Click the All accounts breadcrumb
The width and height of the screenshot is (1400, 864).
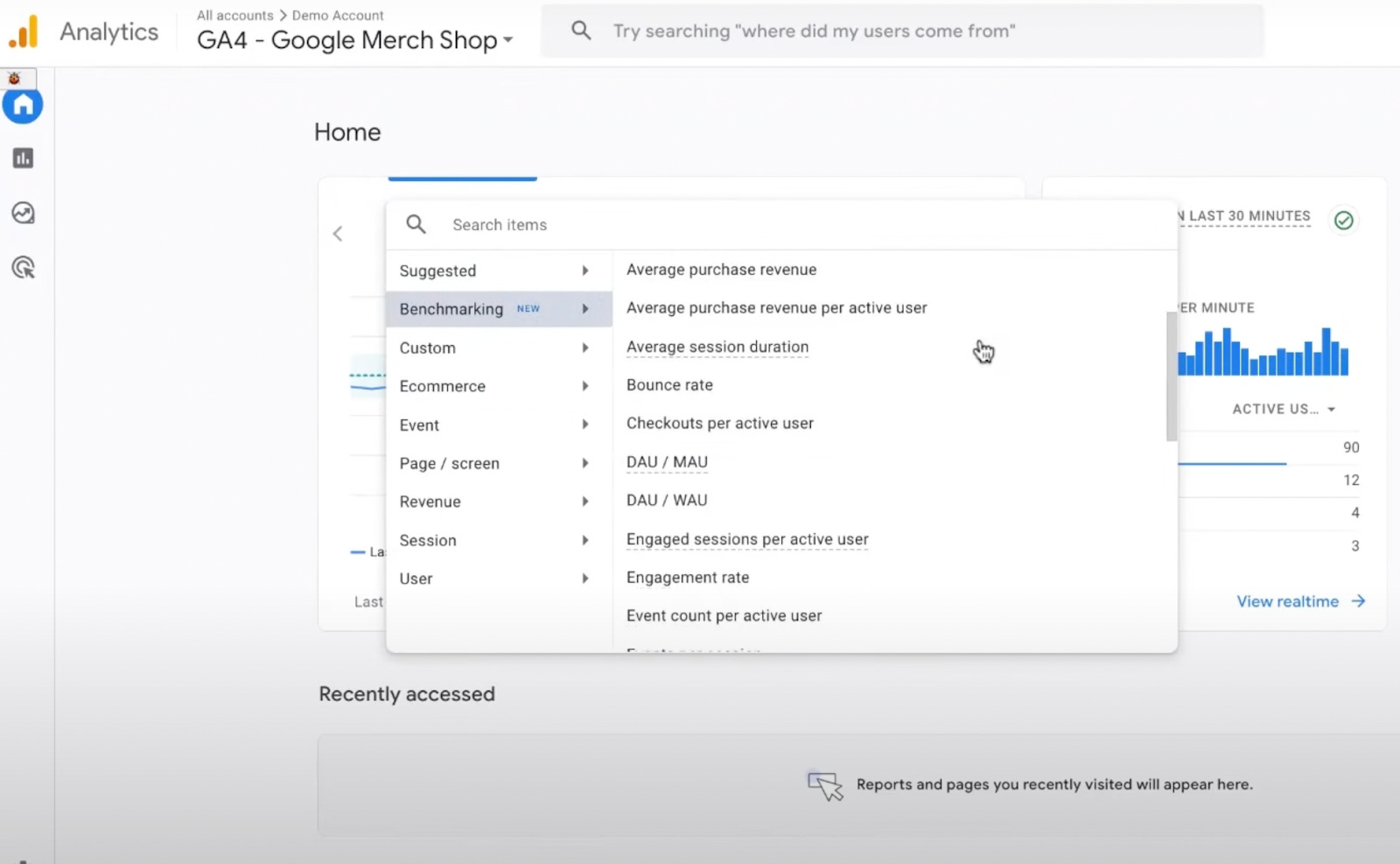point(234,15)
